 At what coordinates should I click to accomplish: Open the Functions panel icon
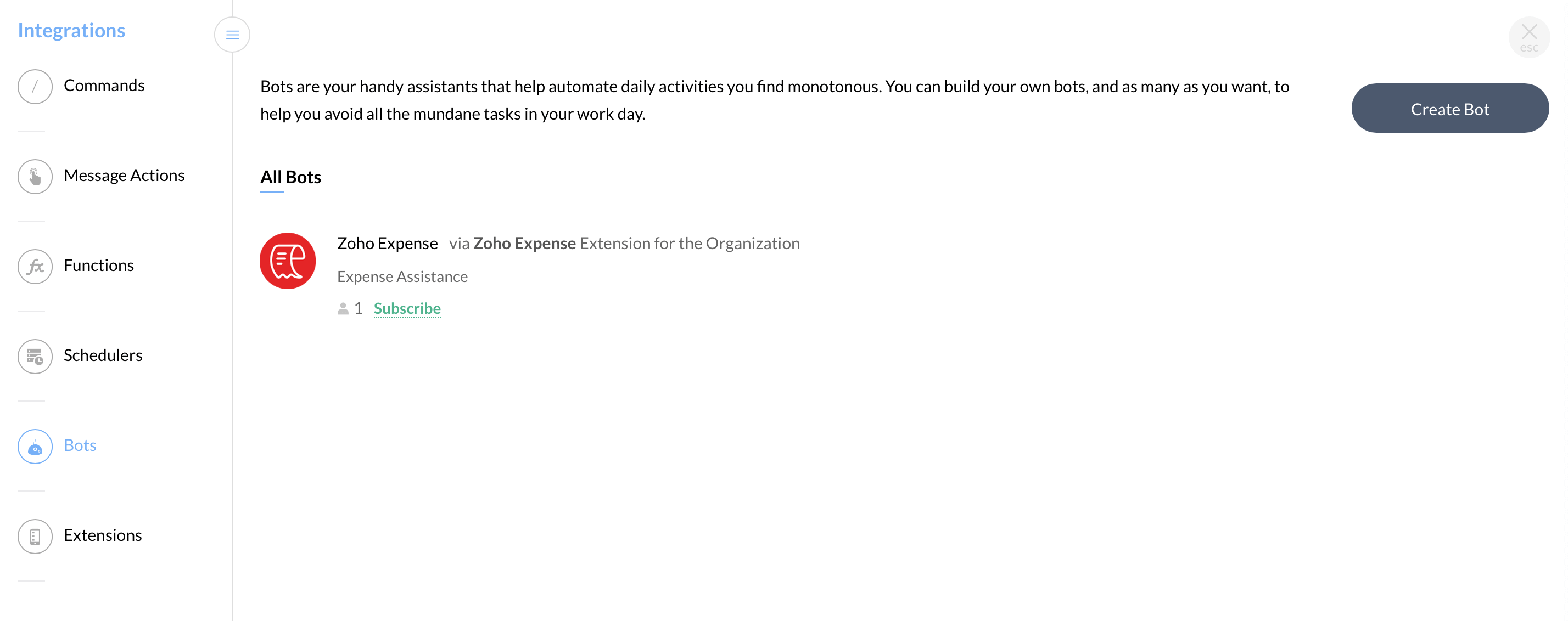coord(35,265)
